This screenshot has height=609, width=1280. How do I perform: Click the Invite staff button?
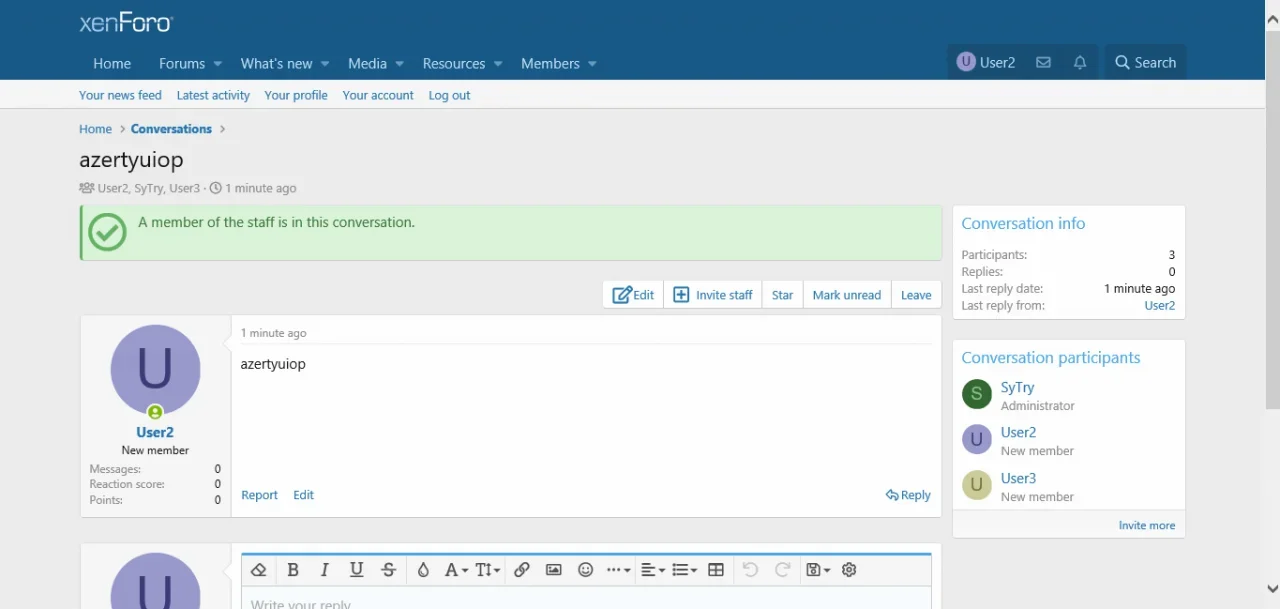coord(713,295)
